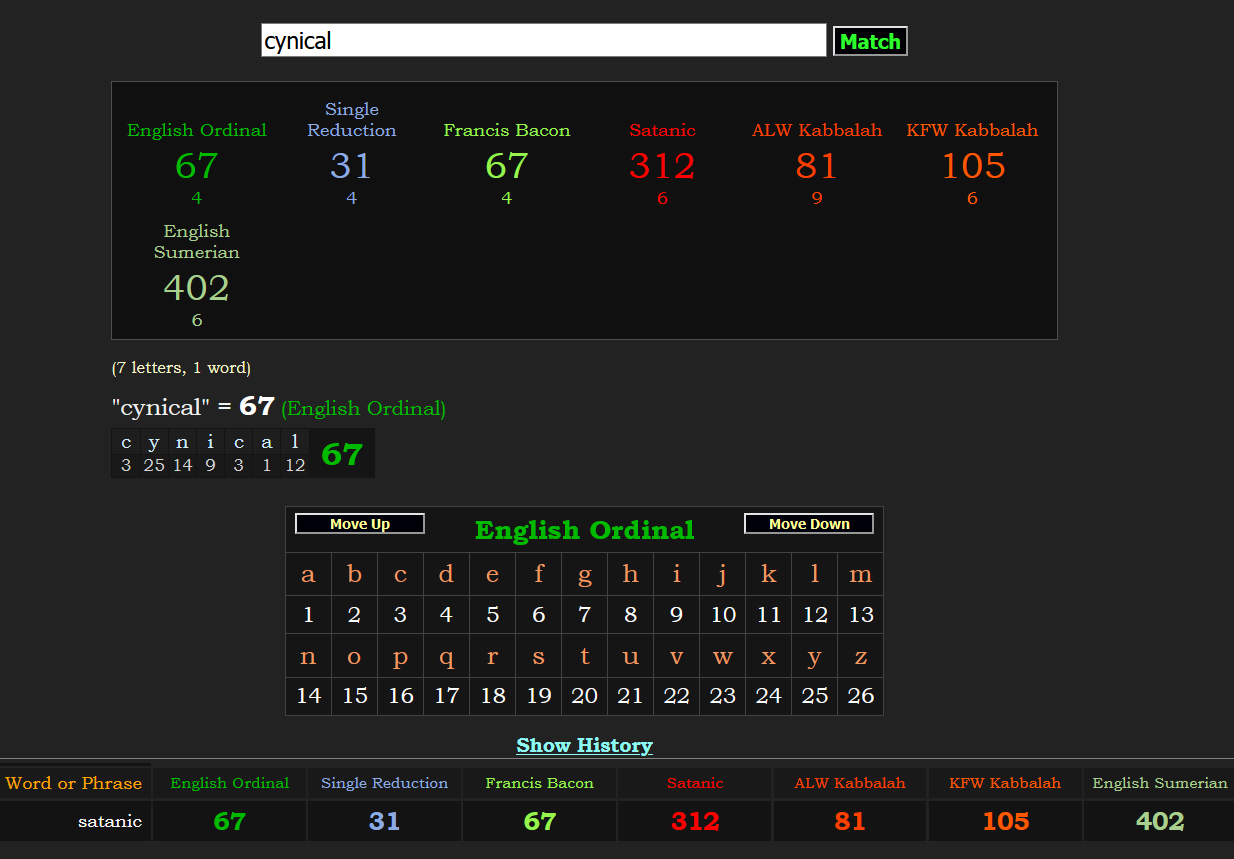Click the green Match button

tap(870, 41)
